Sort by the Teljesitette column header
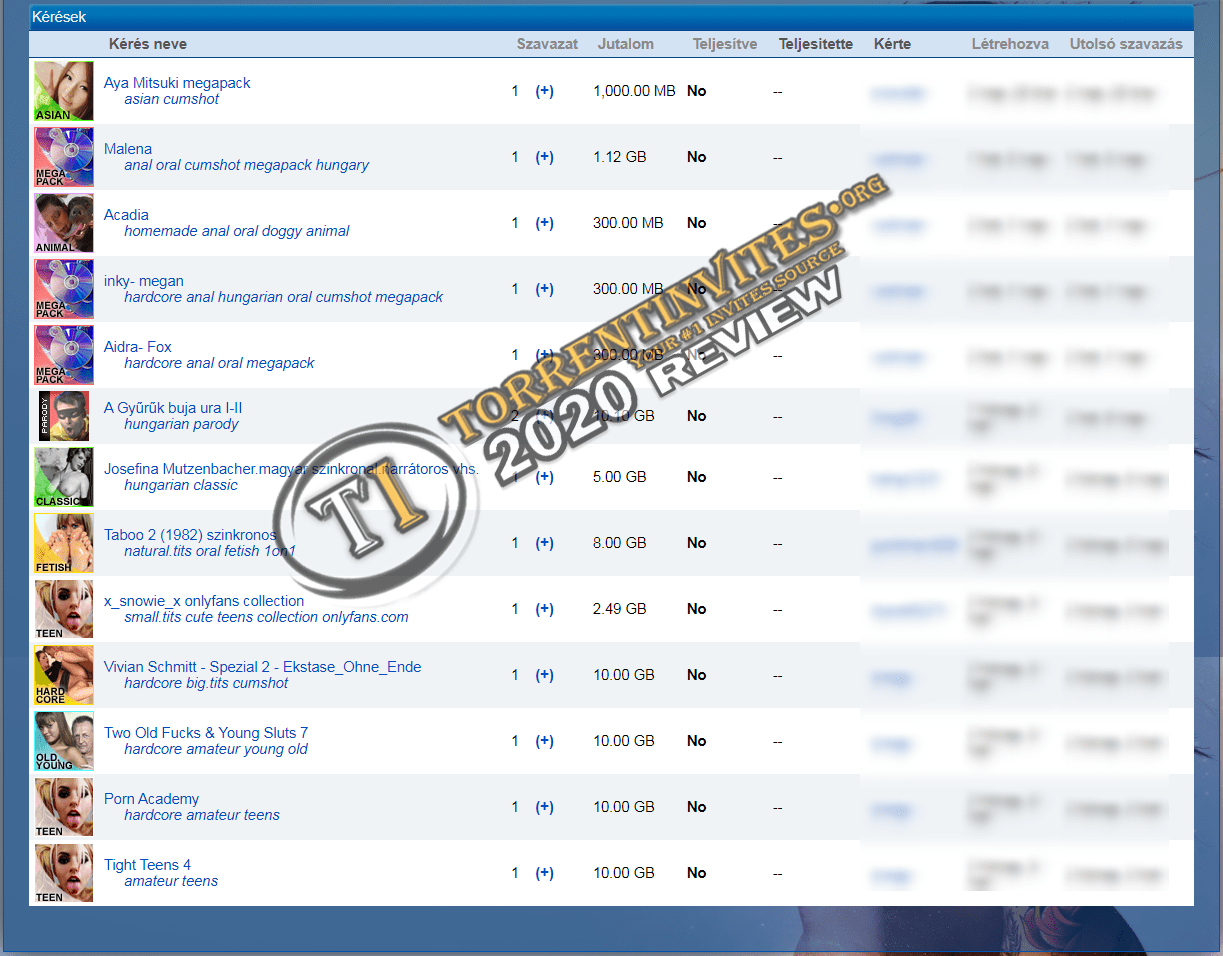The image size is (1223, 956). coord(816,44)
